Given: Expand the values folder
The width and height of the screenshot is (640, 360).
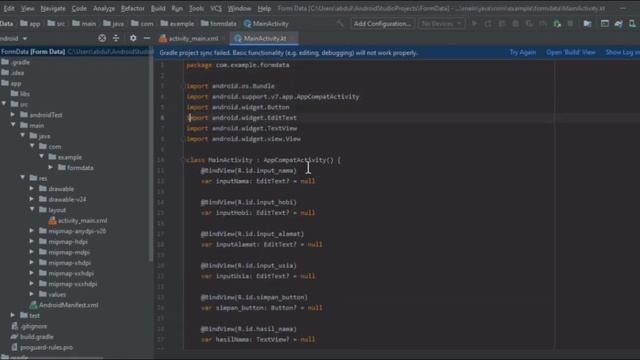Looking at the screenshot, I should tap(32, 294).
